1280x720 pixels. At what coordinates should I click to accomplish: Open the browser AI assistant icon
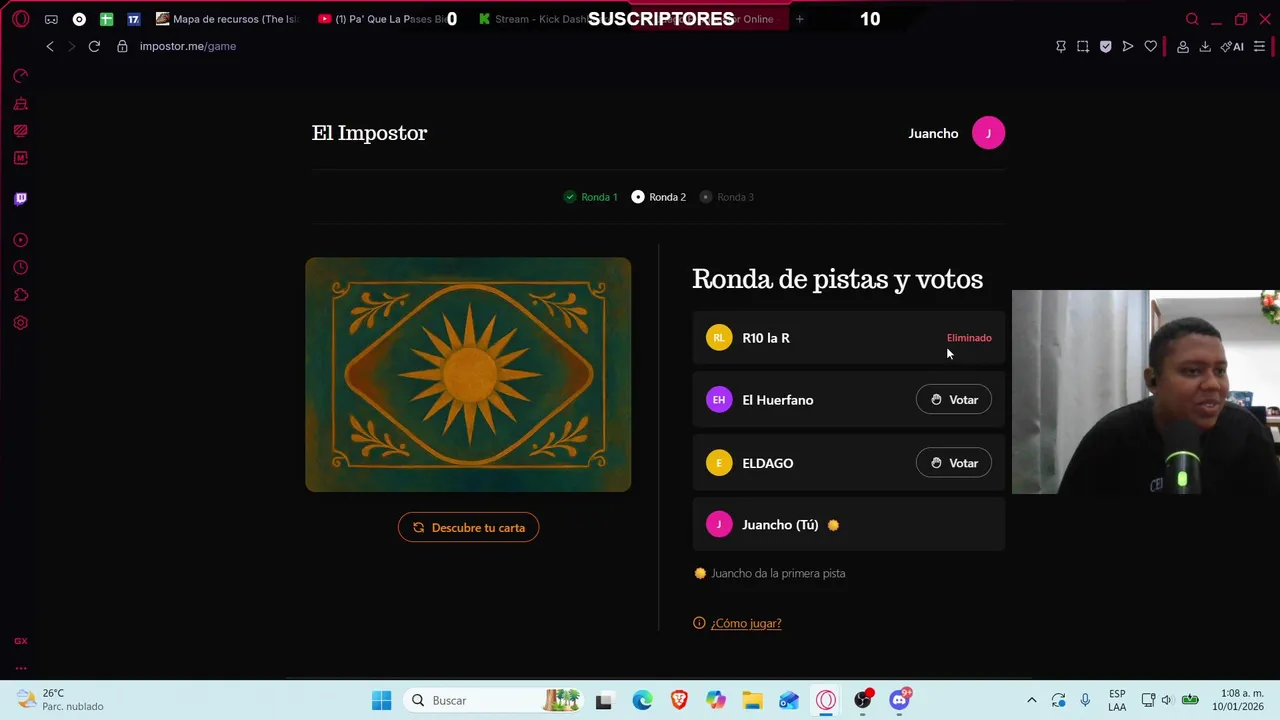click(1232, 46)
